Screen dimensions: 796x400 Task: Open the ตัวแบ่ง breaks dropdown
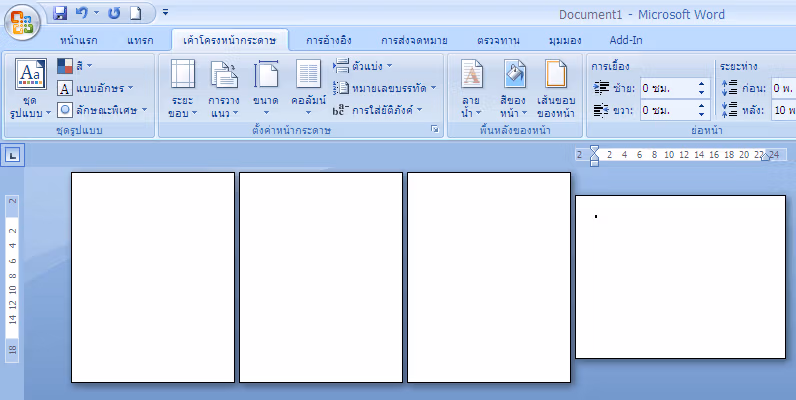click(x=362, y=66)
